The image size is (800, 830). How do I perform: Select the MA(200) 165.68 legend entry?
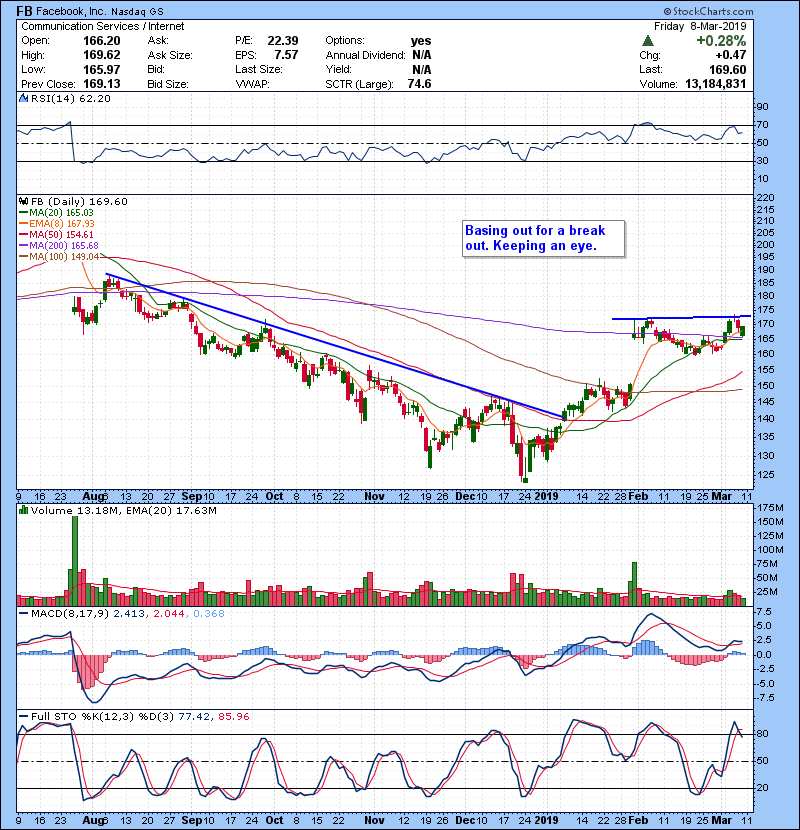point(58,246)
